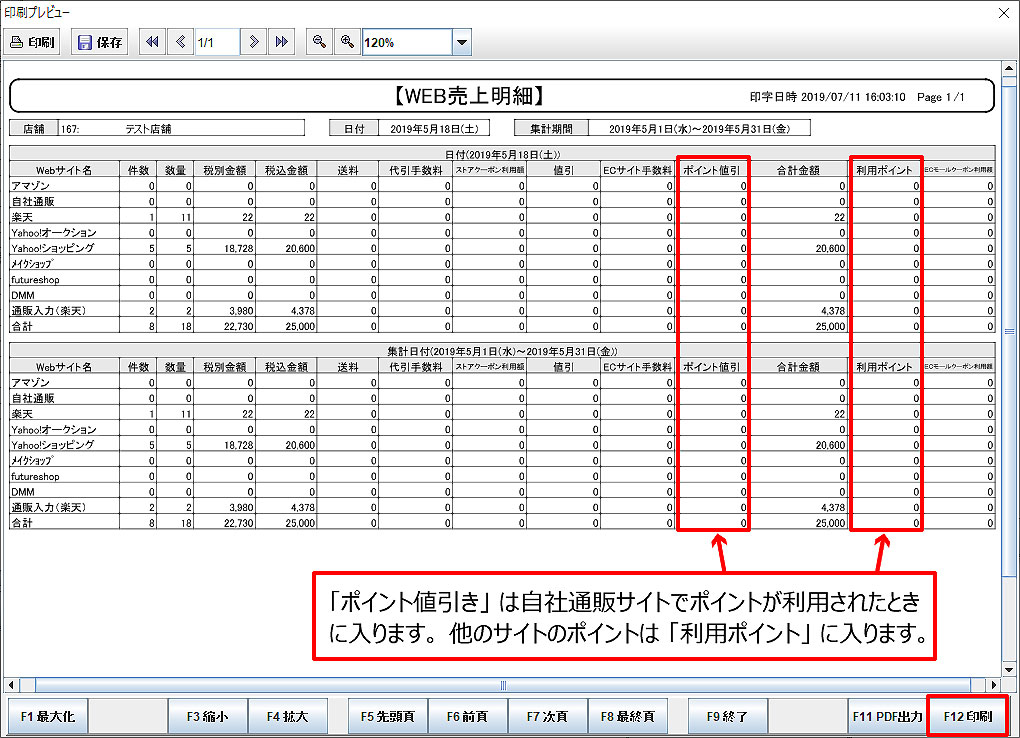The width and height of the screenshot is (1020, 738).
Task: Click the zoom out magnifier icon
Action: [x=318, y=42]
